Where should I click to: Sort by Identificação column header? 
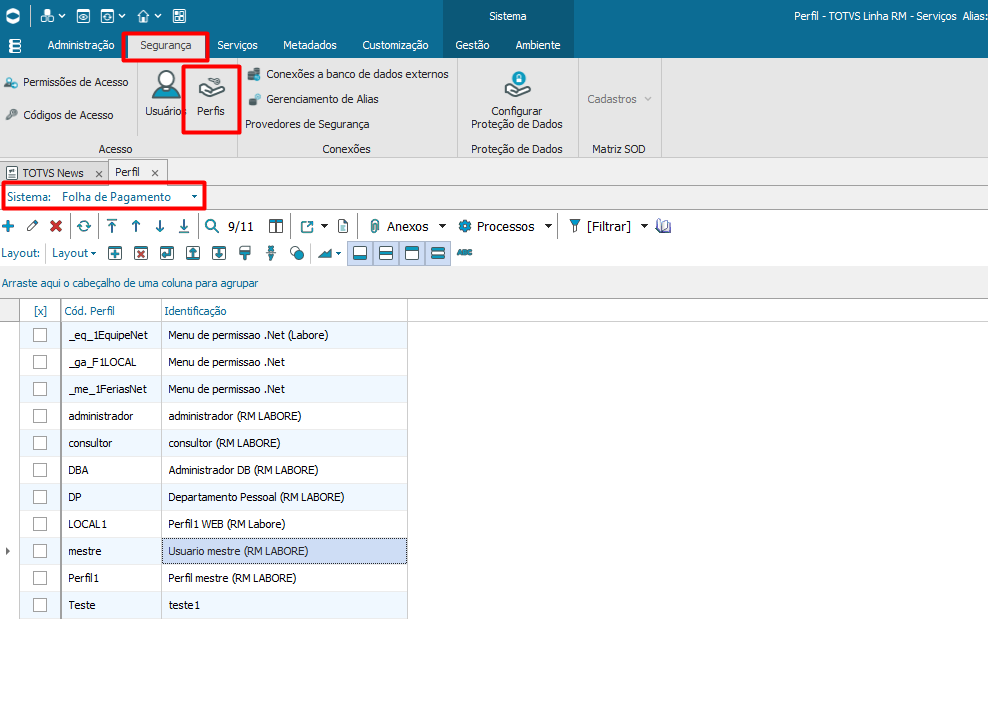point(284,311)
